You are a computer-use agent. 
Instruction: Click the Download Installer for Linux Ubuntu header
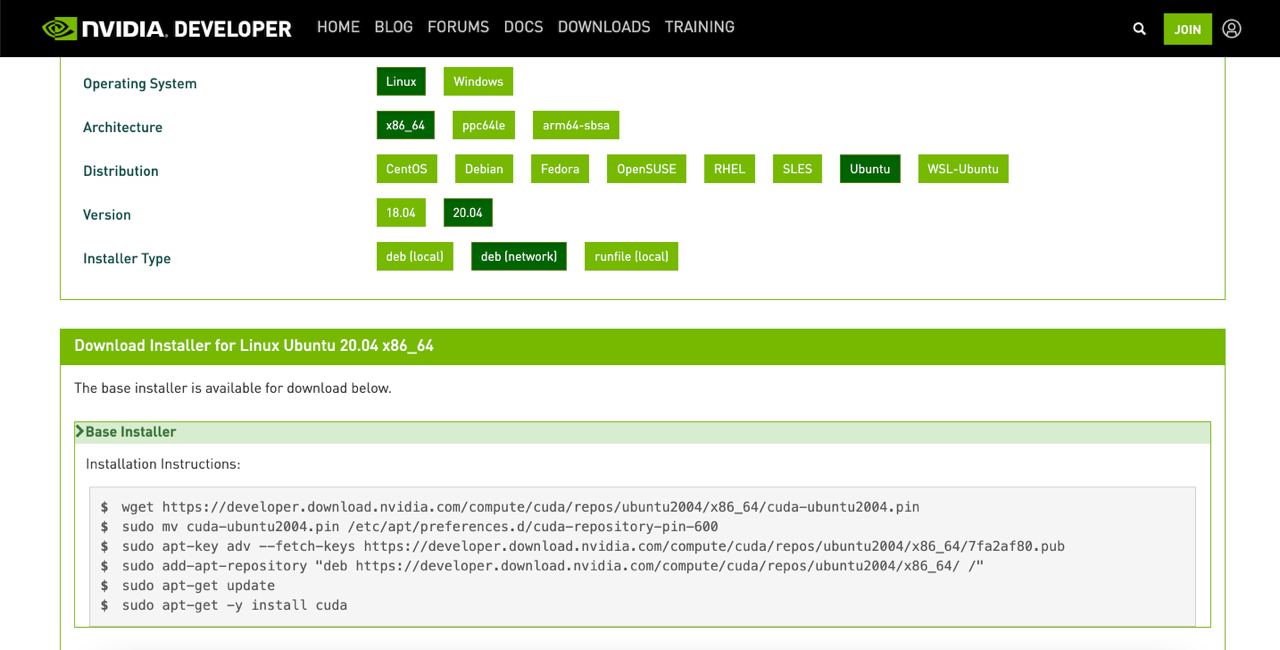pos(254,346)
